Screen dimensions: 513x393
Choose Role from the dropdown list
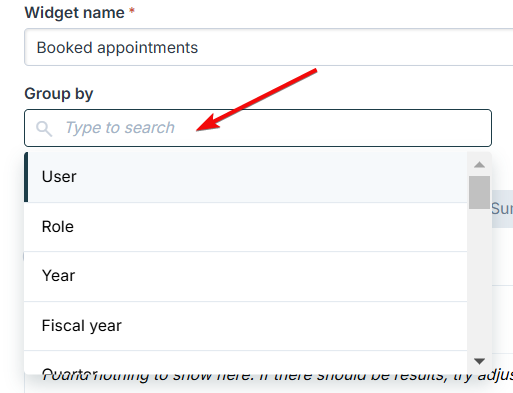pos(245,227)
